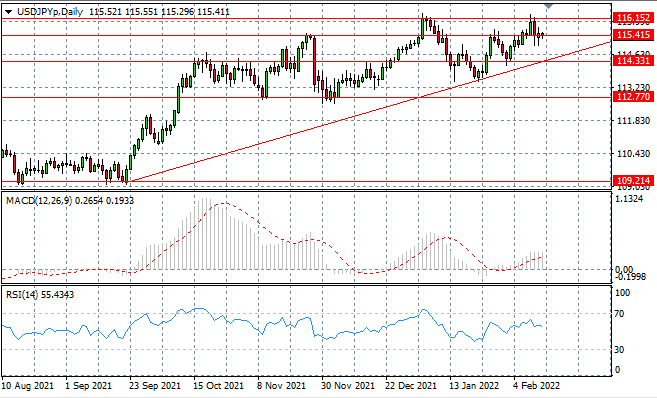This screenshot has height=398, width=657.
Task: Click the 23 Sep 2021 date label
Action: [x=154, y=385]
